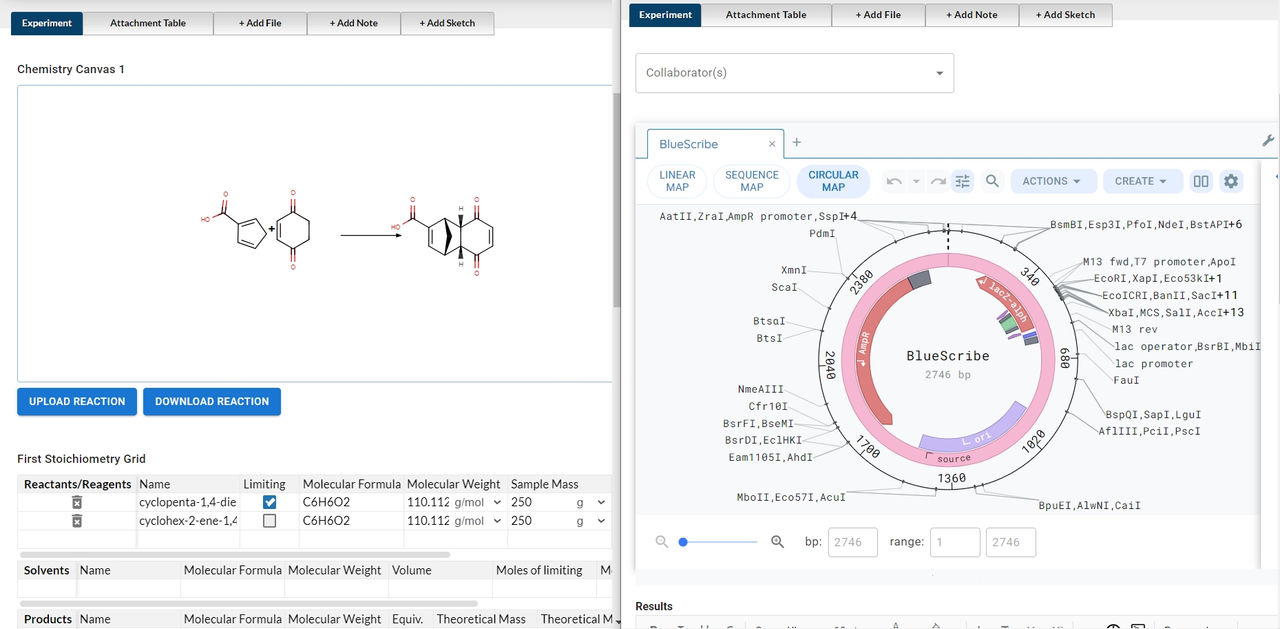Click the bp position input field

click(852, 542)
